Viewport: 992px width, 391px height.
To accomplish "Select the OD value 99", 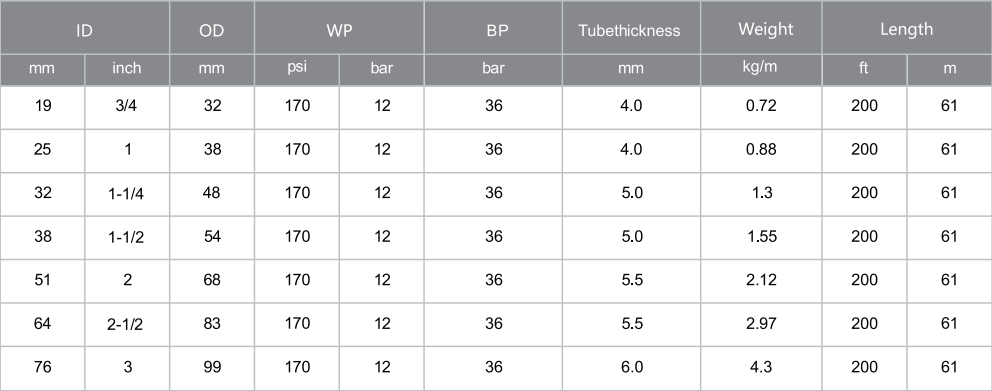I will pyautogui.click(x=212, y=368).
